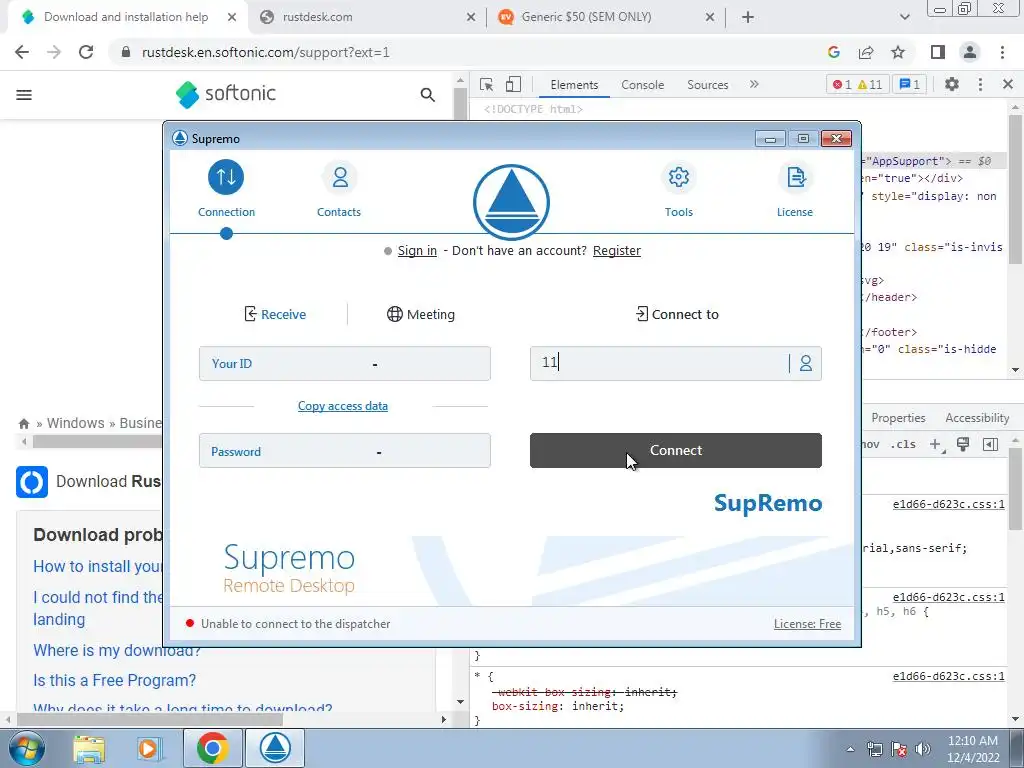Toggle device toolbar in DevTools
Viewport: 1024px width, 768px height.
point(514,84)
